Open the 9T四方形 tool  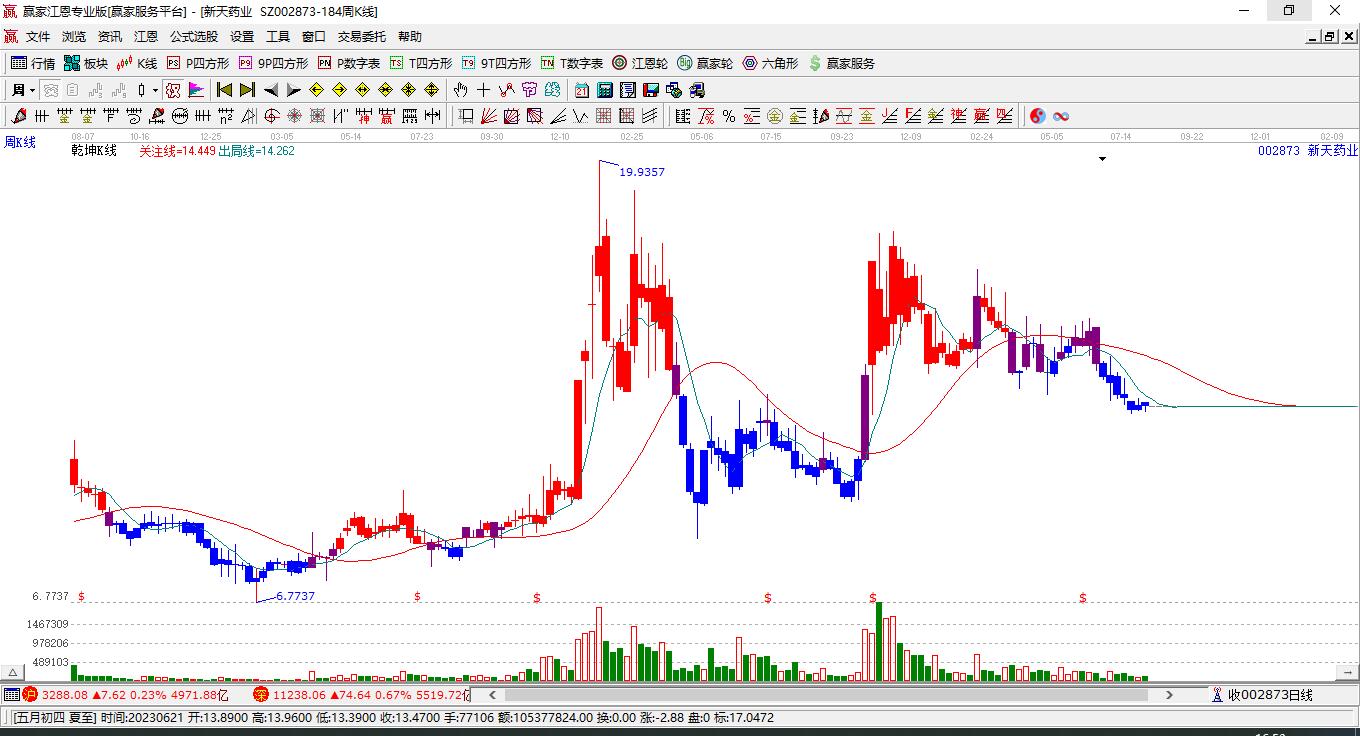click(x=496, y=63)
